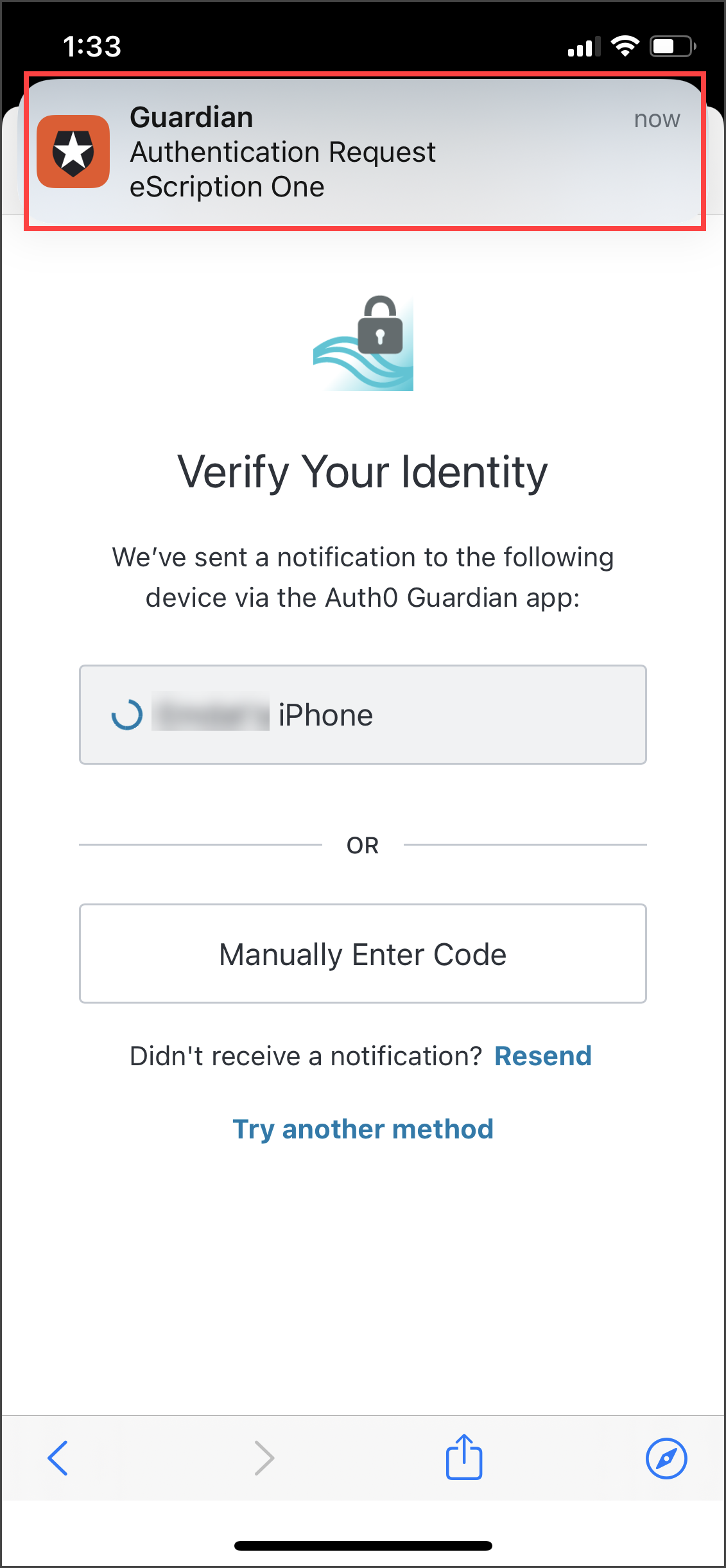This screenshot has width=726, height=1568.
Task: Tap the "now" timestamp on notification
Action: pyautogui.click(x=657, y=119)
